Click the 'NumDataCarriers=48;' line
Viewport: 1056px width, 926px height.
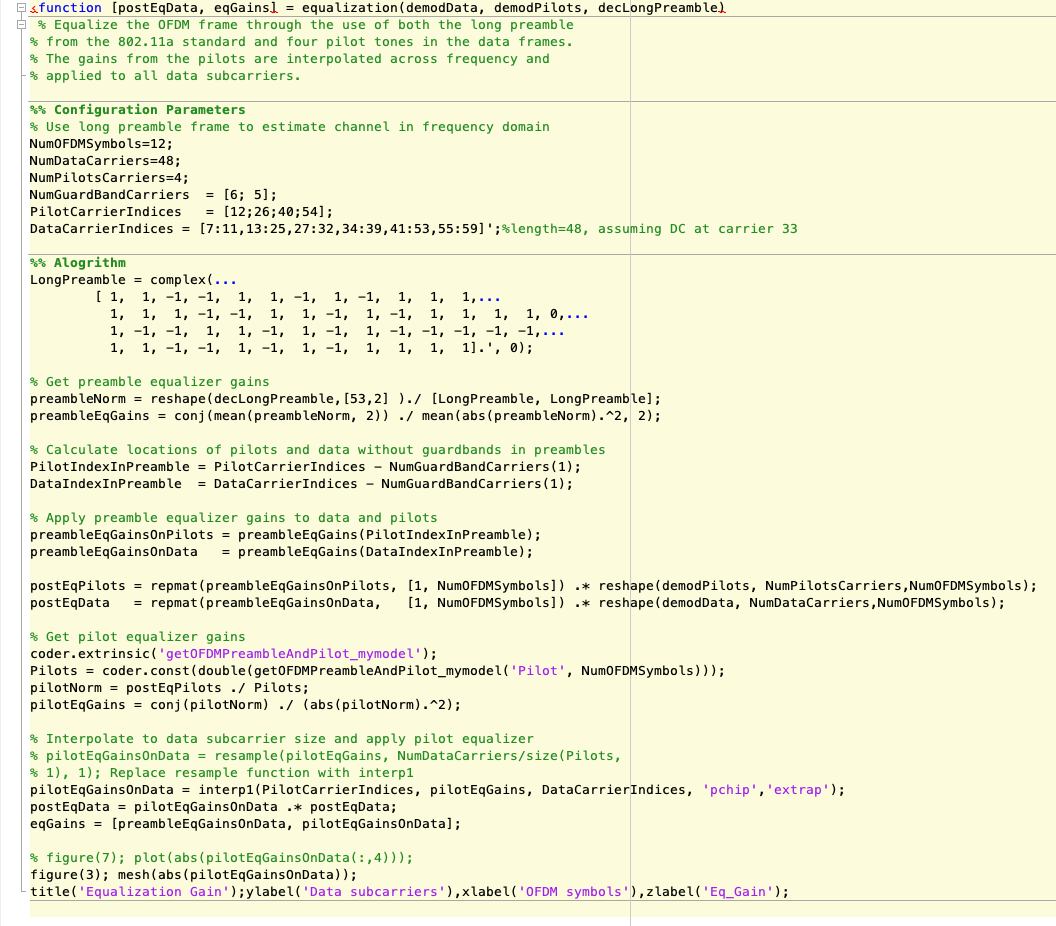click(x=105, y=161)
